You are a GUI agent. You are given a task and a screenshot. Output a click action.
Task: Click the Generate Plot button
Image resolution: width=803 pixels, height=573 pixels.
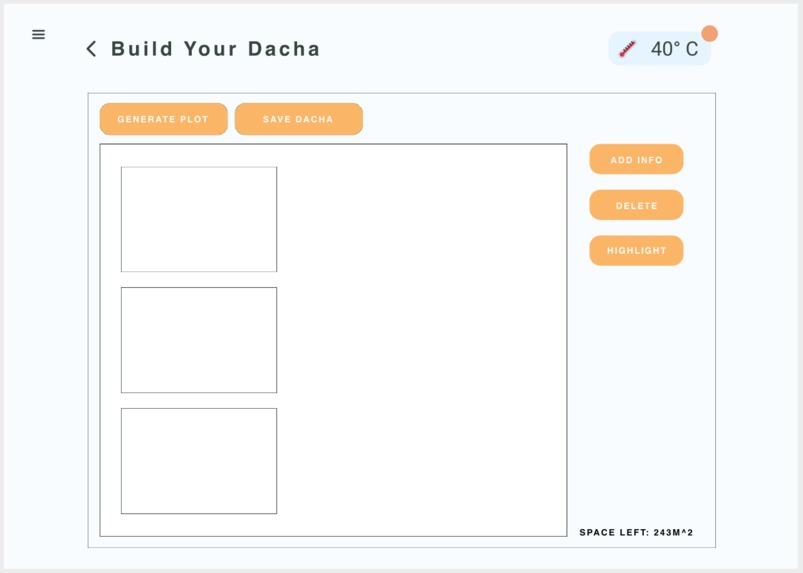click(163, 119)
